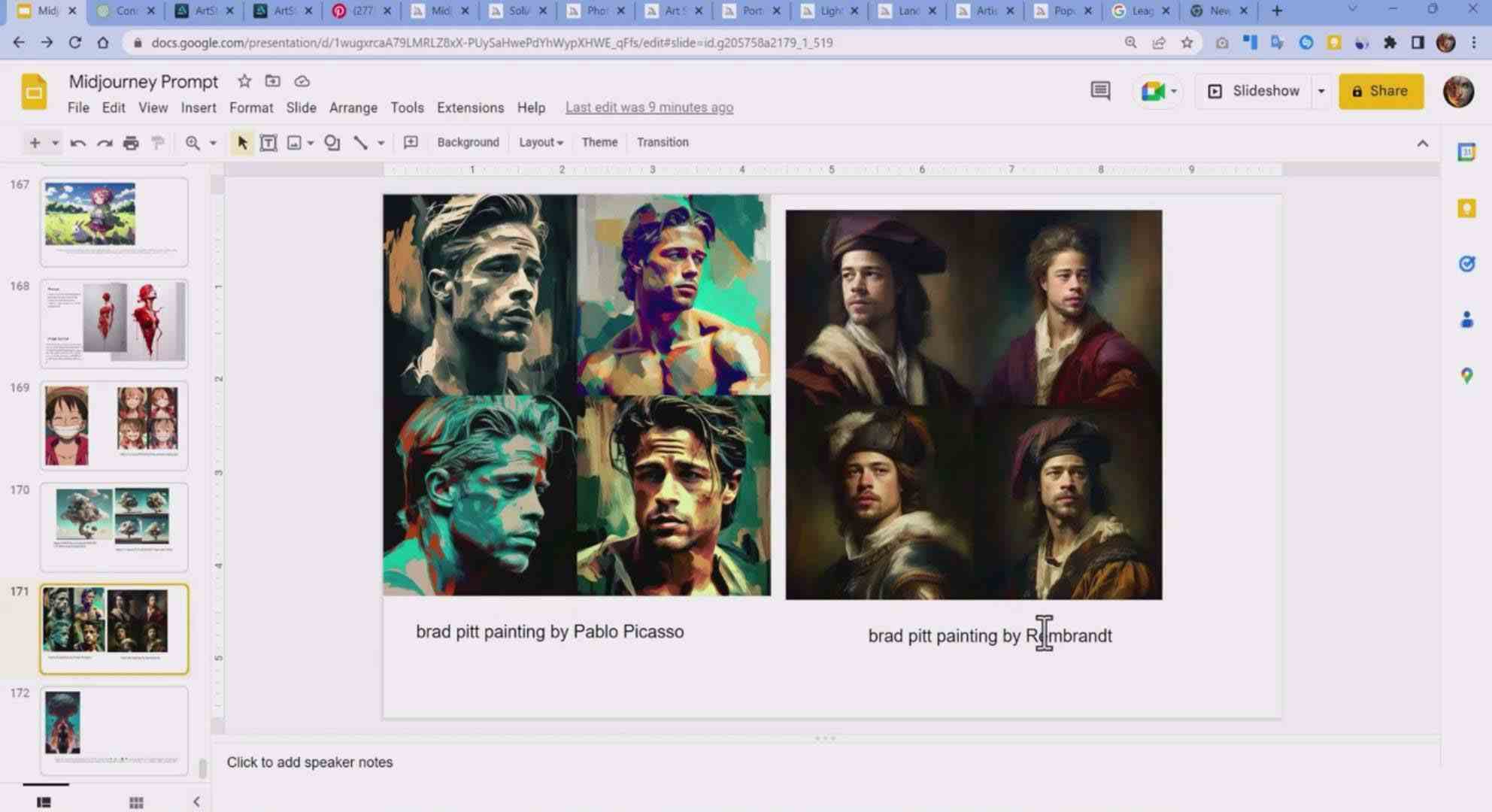Viewport: 1492px width, 812px height.
Task: Click the zoom in icon
Action: pos(193,142)
